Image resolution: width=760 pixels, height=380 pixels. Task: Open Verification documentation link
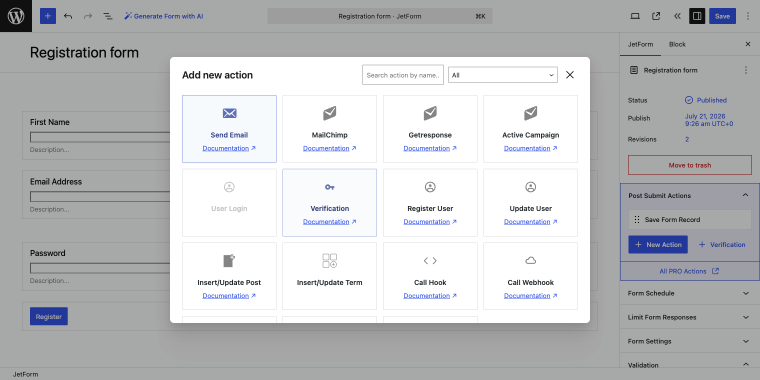pyautogui.click(x=330, y=222)
